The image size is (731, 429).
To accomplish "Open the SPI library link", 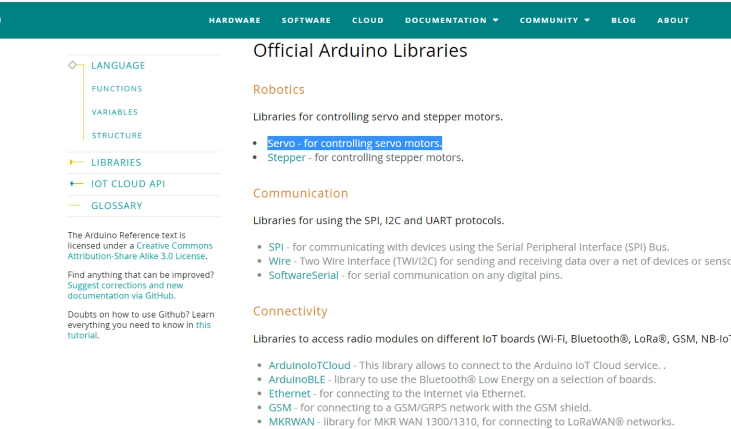I will 276,247.
